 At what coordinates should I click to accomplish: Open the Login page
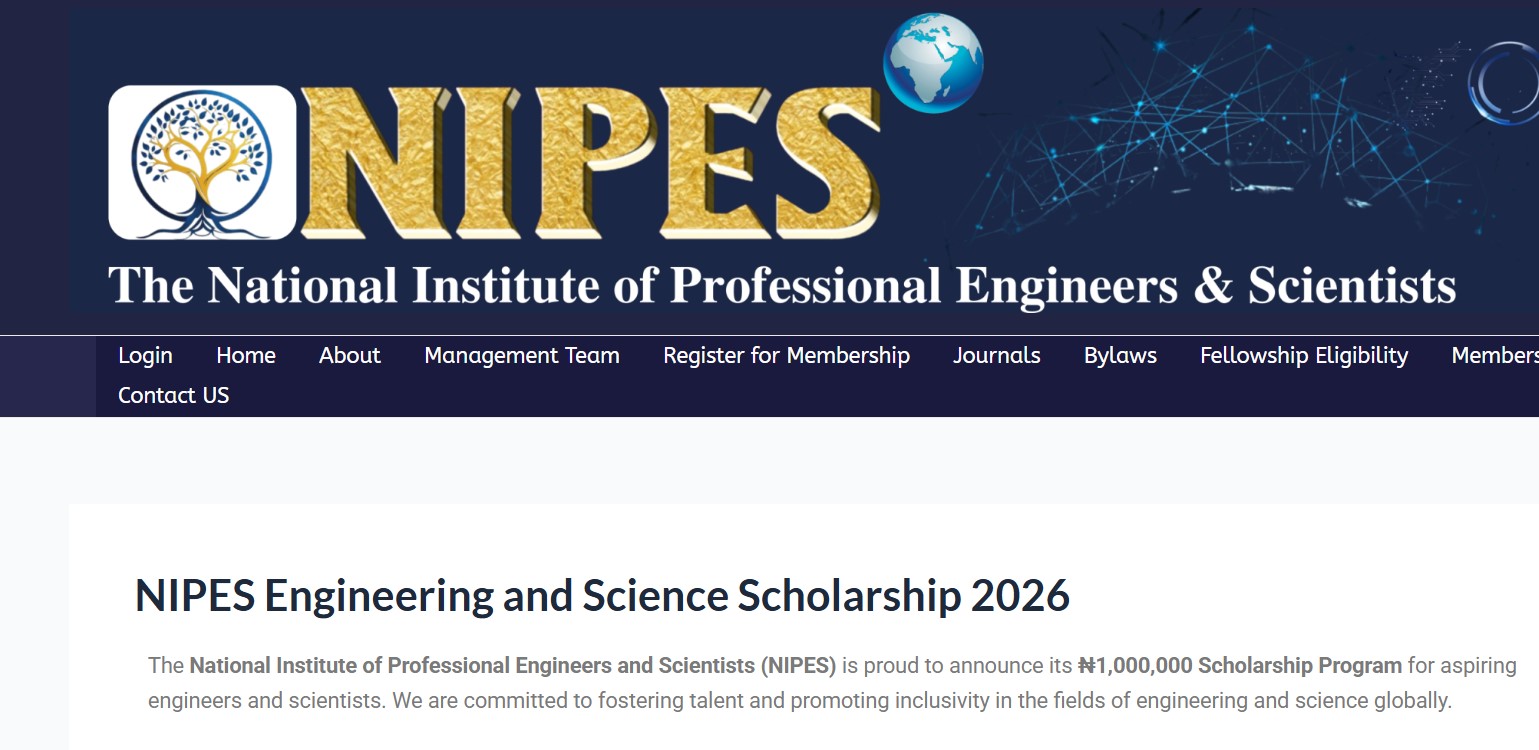[144, 355]
